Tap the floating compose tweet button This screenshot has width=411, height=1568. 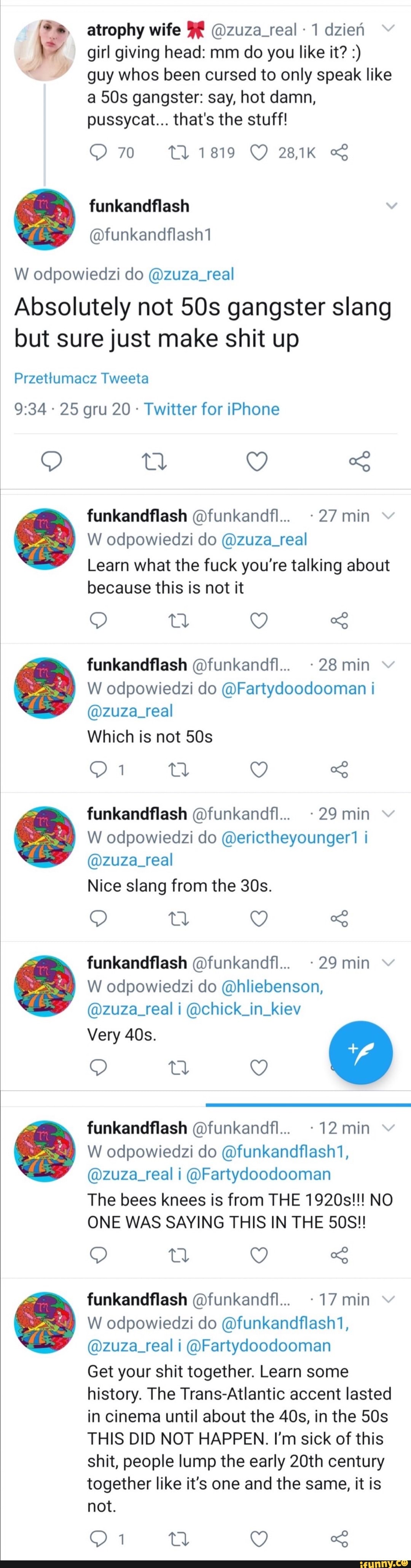tap(360, 1052)
